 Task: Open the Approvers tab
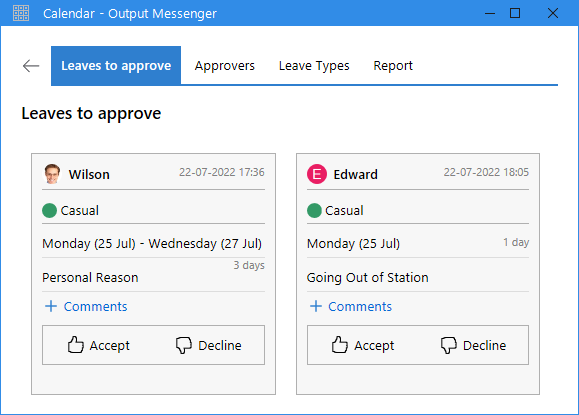tap(225, 66)
